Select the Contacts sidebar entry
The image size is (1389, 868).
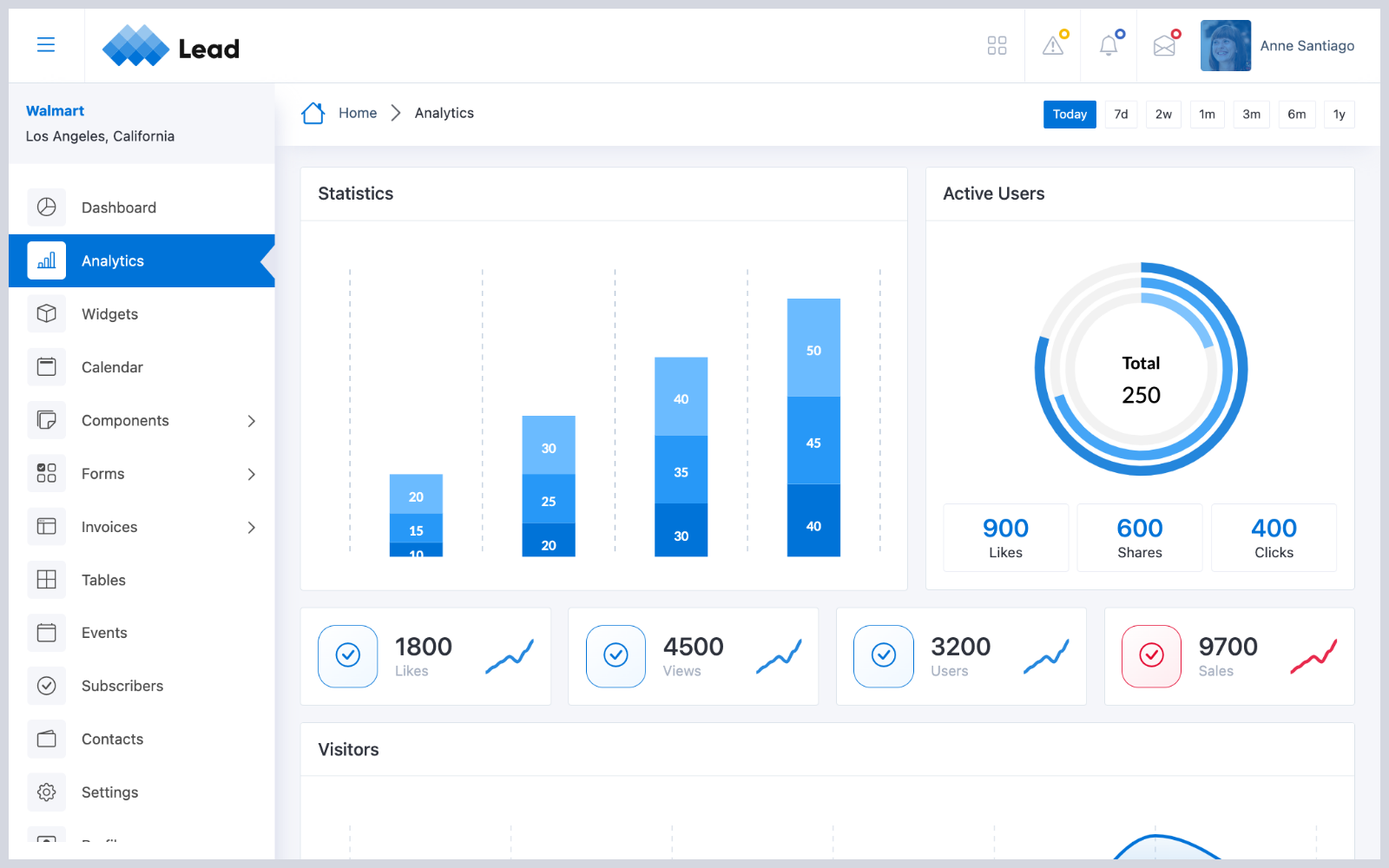coord(112,739)
